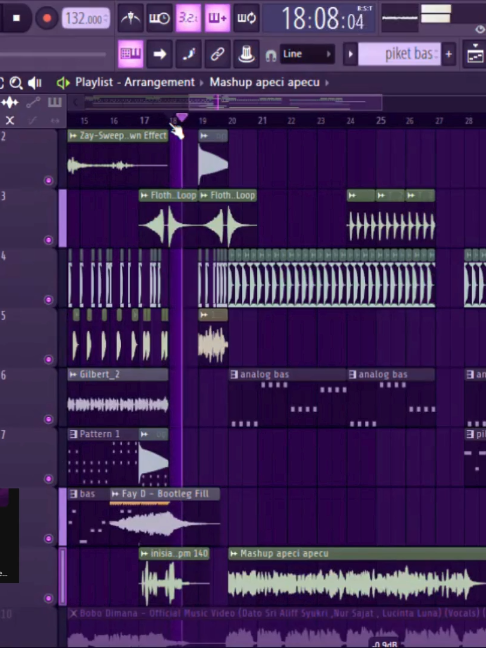Mute track 2 with its pink dot
Viewport: 486px width, 648px height.
(48, 180)
